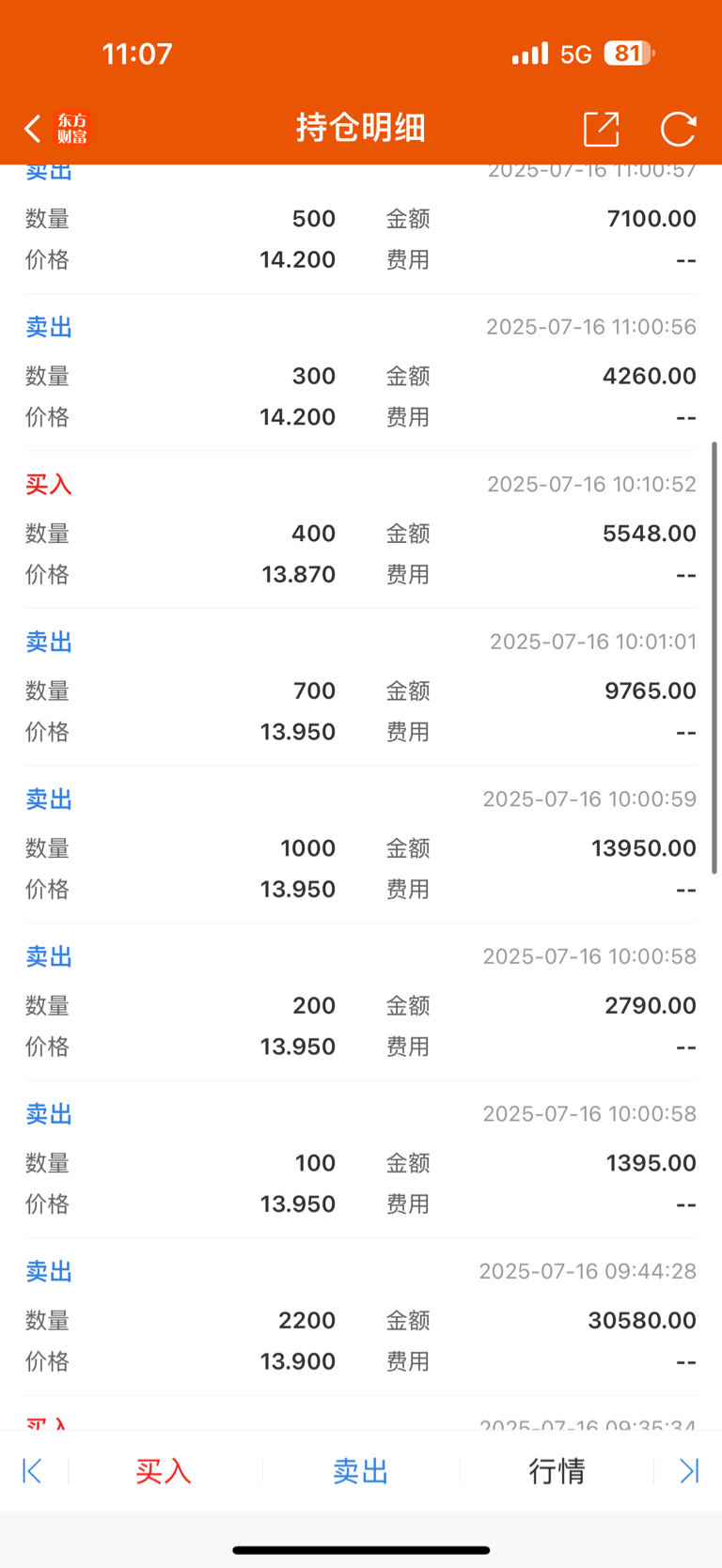Select the 卖出 record of 2200 shares
The width and height of the screenshot is (722, 1568).
(x=361, y=1317)
